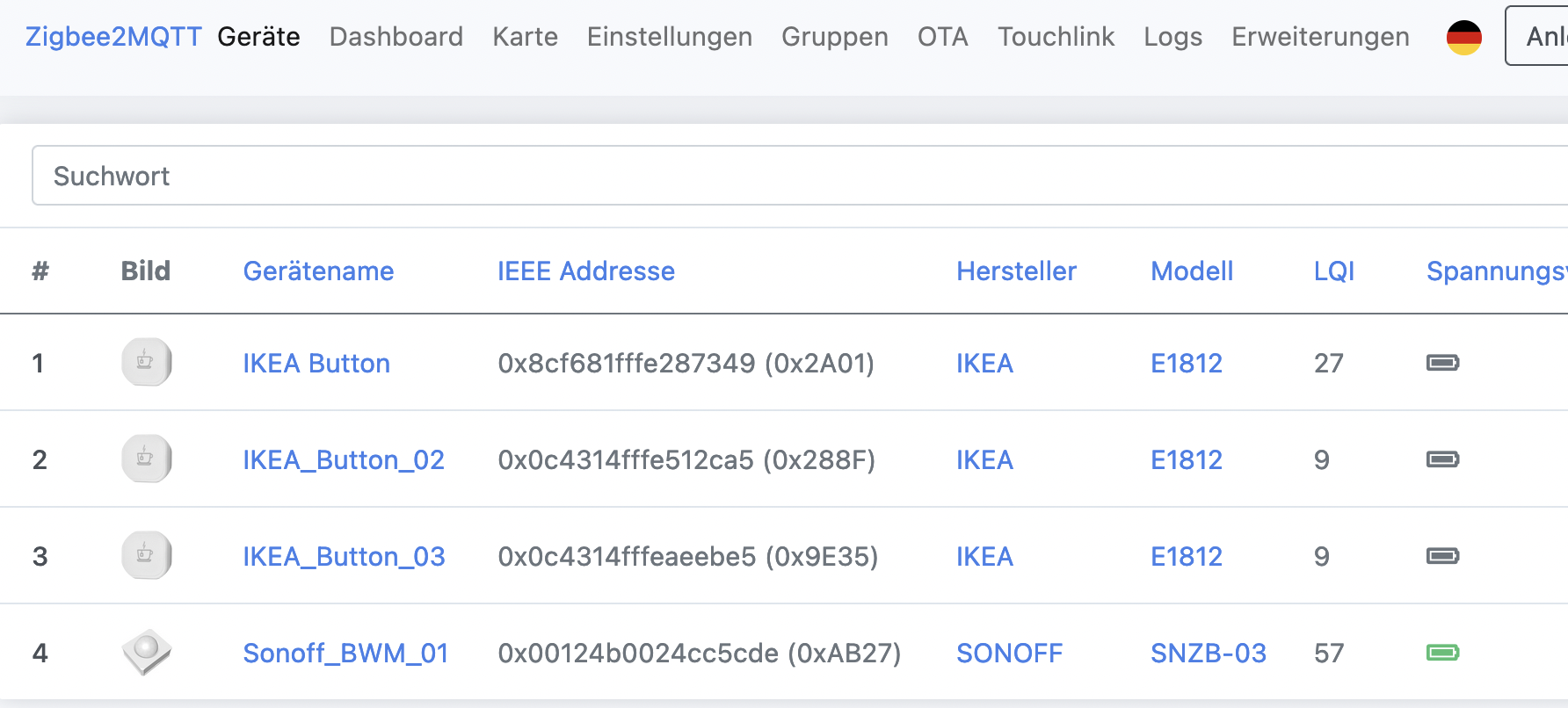
Task: Click the Zigbee2MQTT brand link
Action: 113,37
